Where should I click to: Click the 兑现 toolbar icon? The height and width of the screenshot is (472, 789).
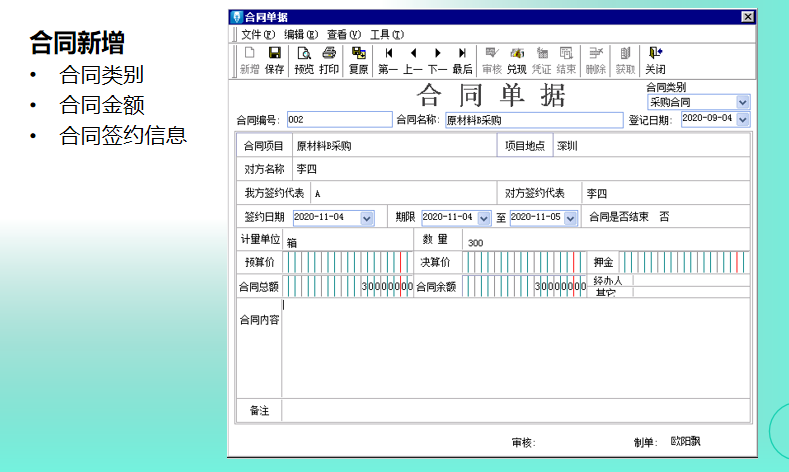pos(517,60)
